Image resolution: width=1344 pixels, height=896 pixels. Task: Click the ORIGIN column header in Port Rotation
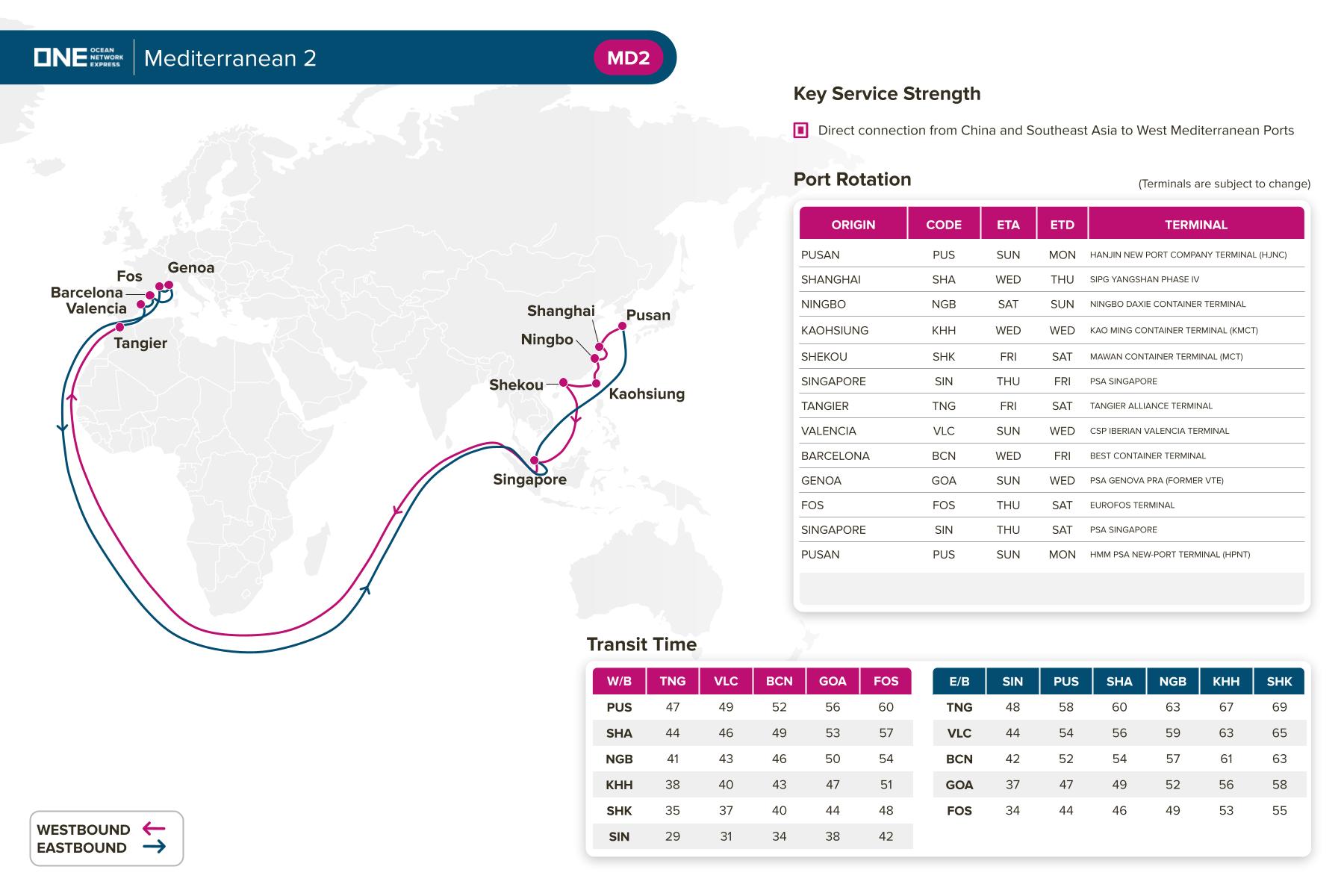tap(853, 225)
